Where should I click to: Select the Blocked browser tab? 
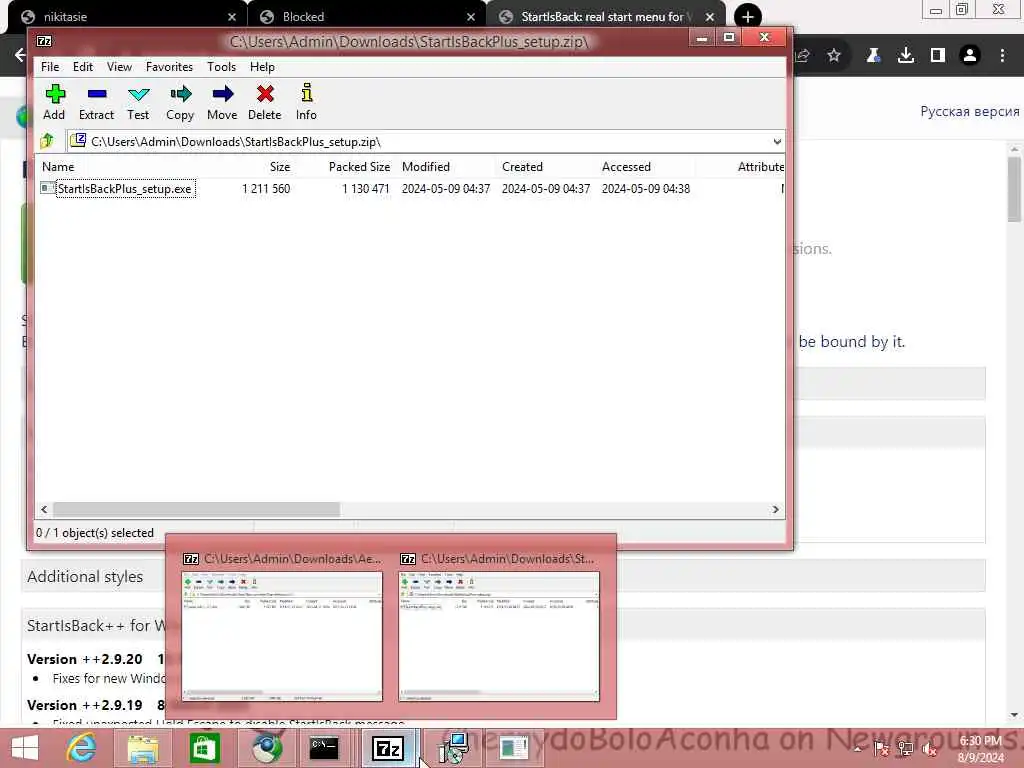[366, 17]
